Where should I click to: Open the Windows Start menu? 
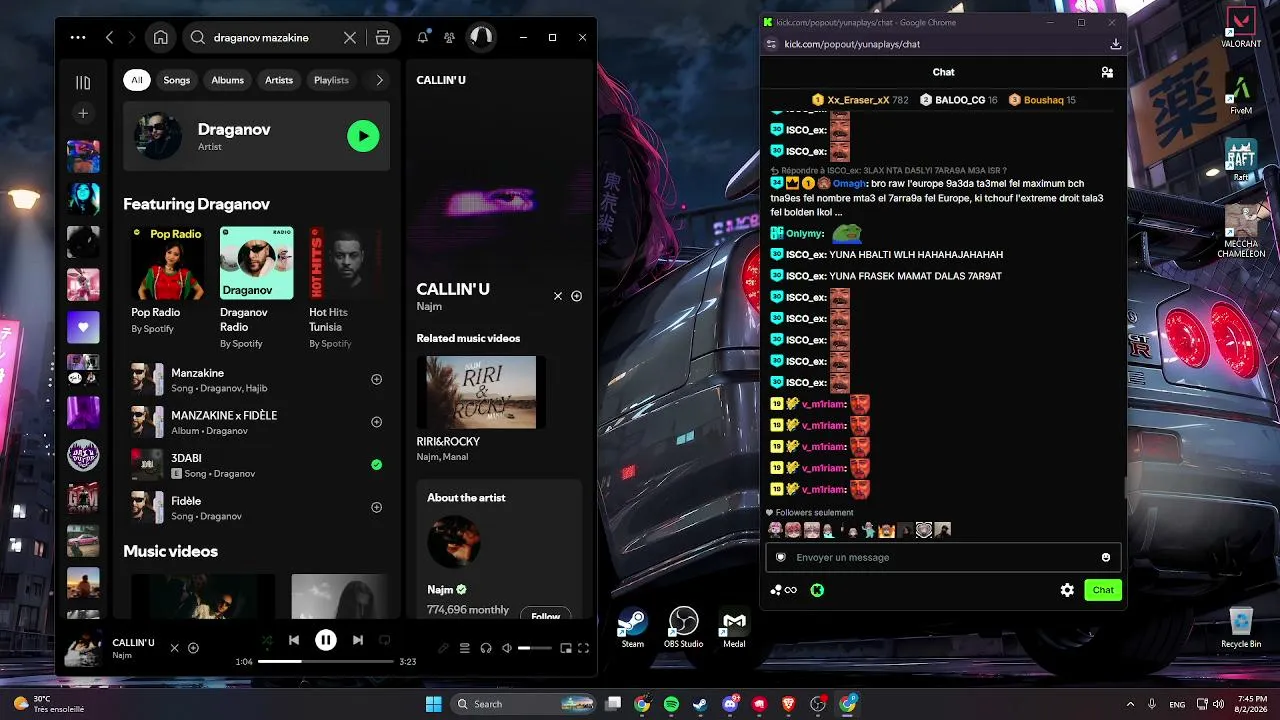click(x=434, y=704)
